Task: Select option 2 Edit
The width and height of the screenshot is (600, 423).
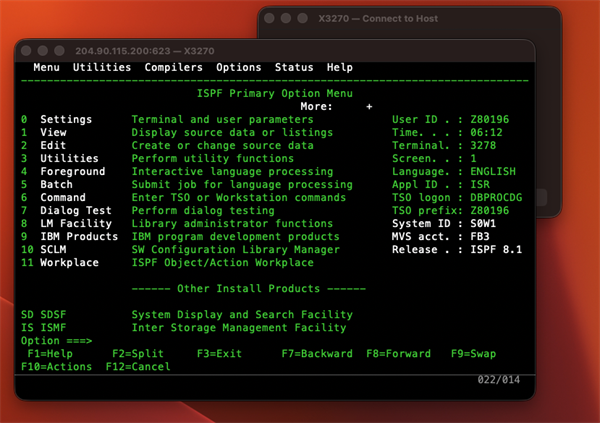Action: coord(43,145)
